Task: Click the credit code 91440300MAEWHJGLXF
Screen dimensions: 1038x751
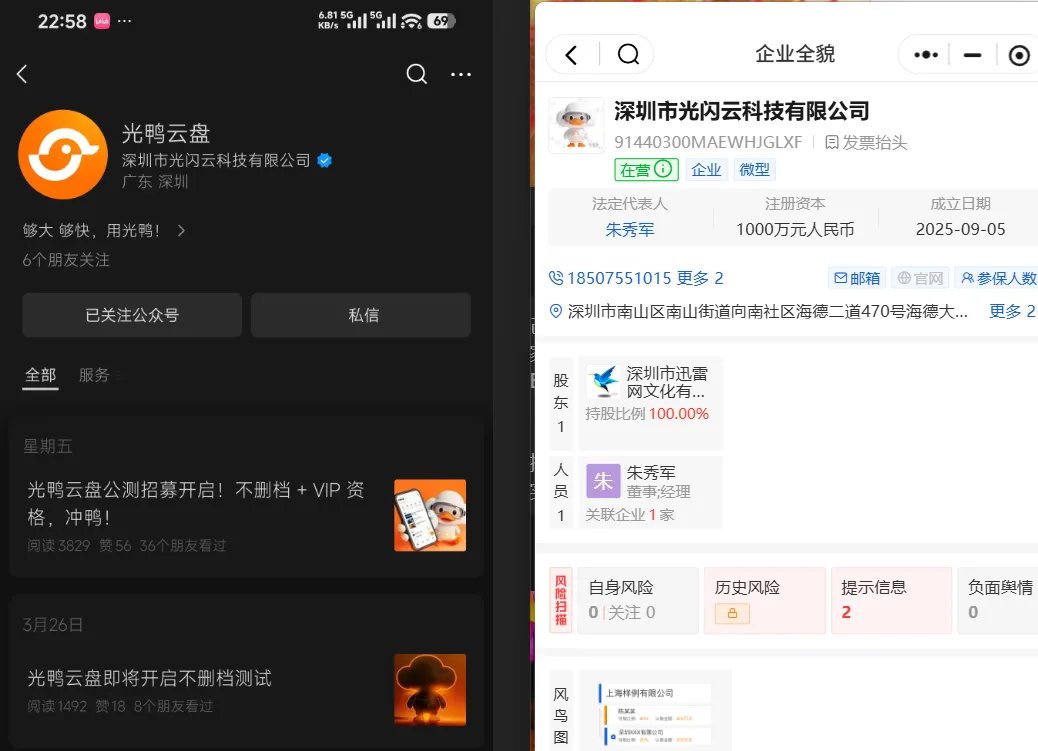Action: coord(708,142)
